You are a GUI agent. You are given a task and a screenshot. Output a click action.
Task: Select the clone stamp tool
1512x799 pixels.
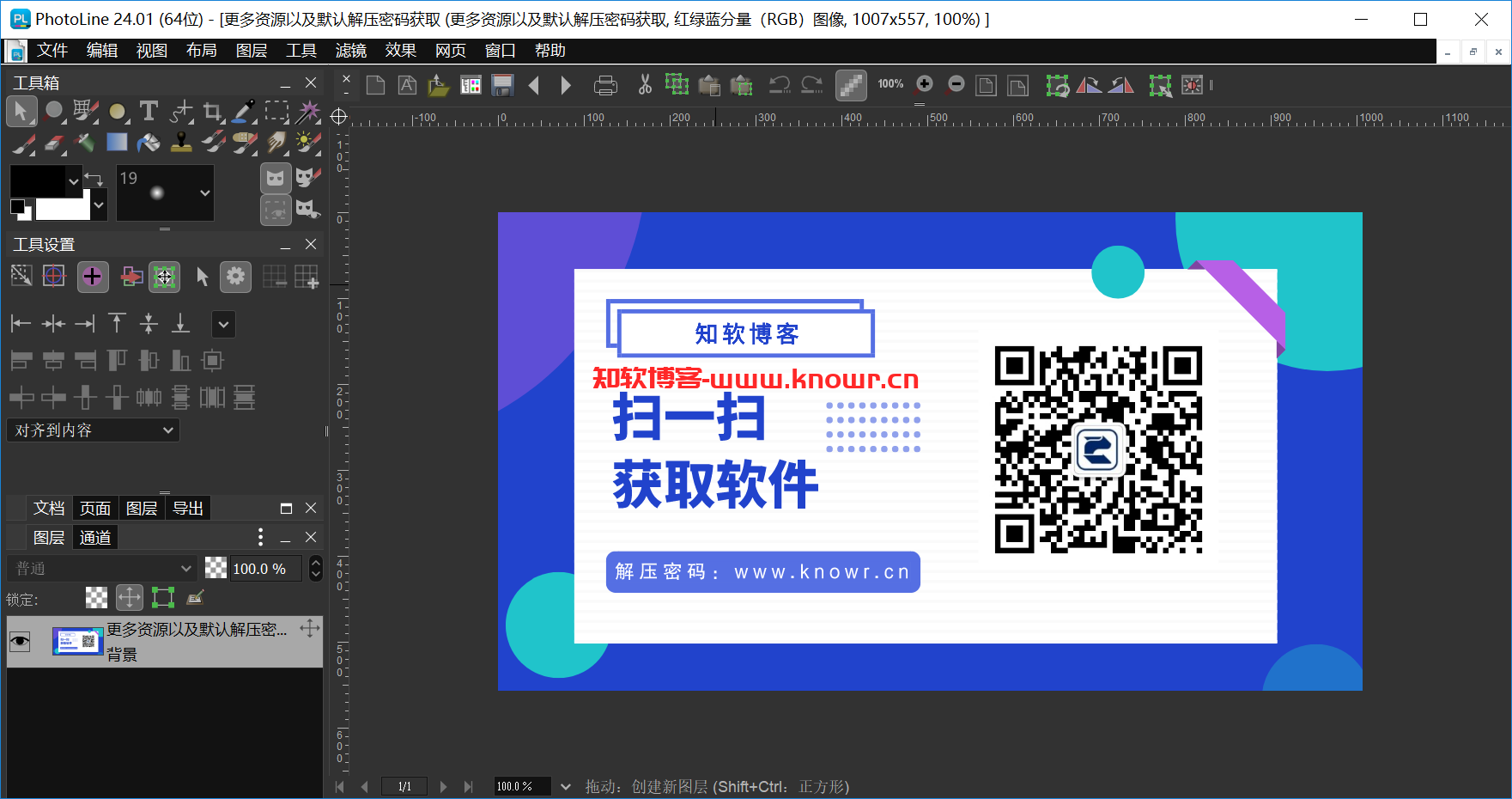click(181, 143)
